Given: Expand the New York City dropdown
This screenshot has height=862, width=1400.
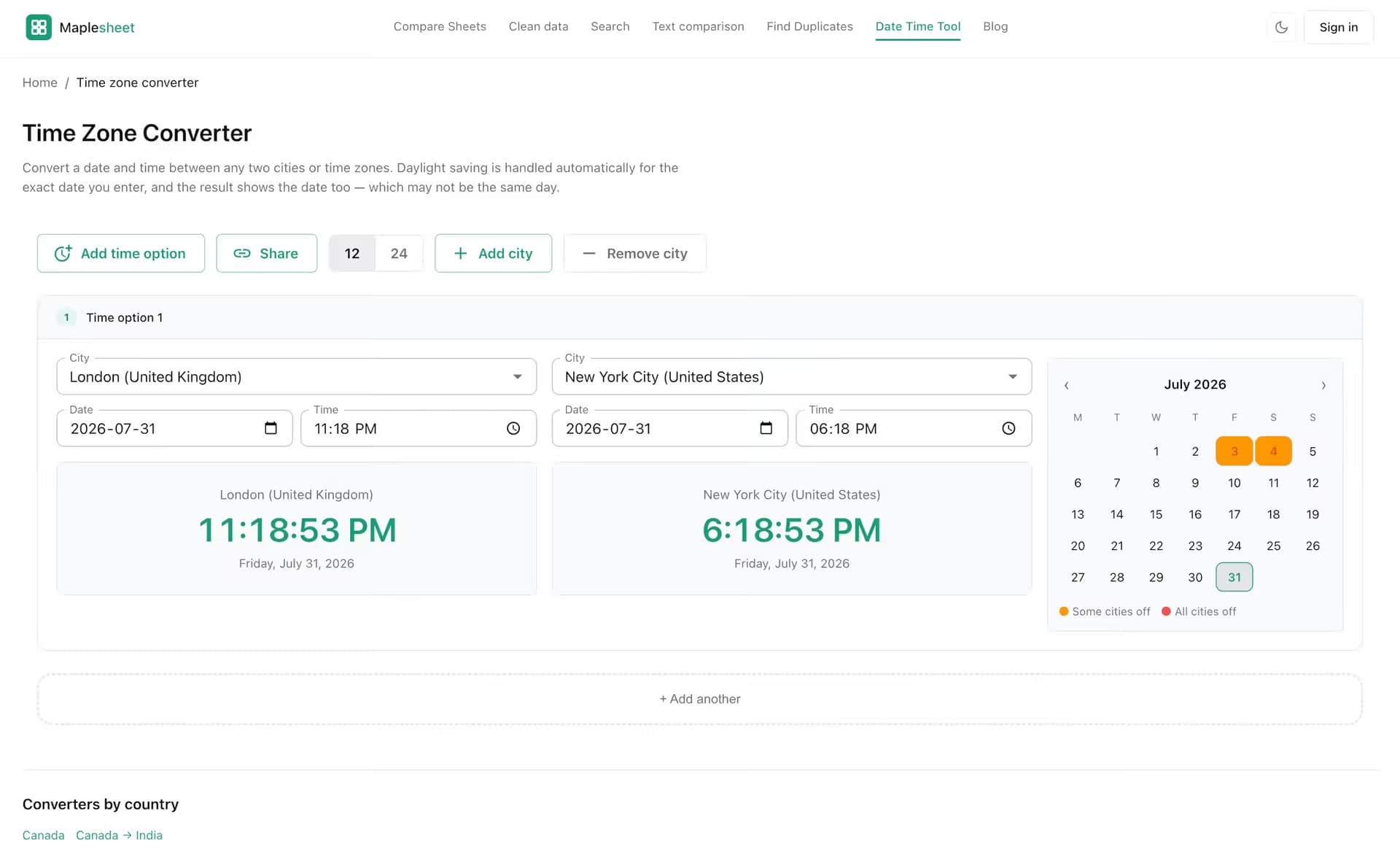Looking at the screenshot, I should 1012,376.
